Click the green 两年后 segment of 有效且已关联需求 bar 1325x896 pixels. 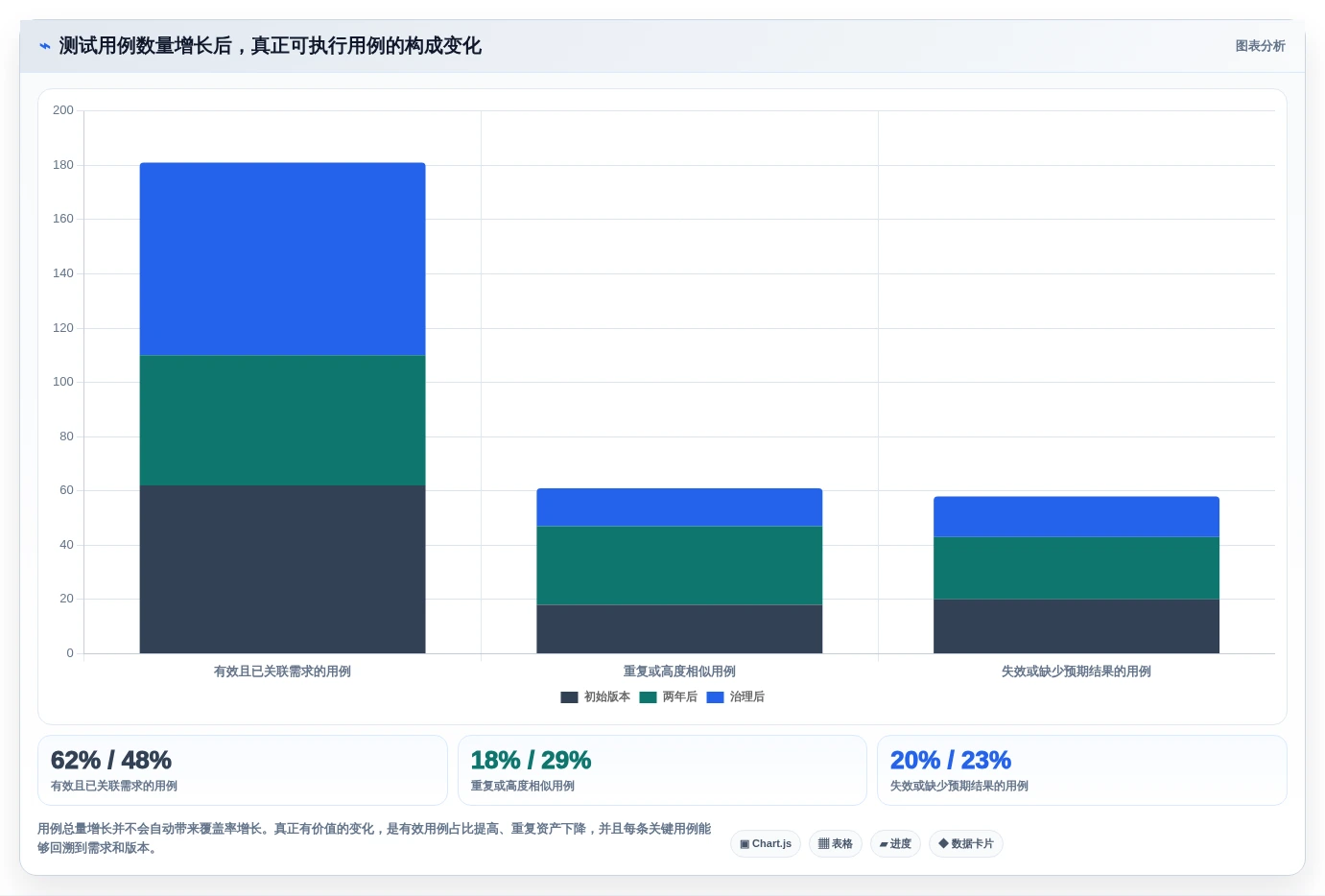click(282, 420)
